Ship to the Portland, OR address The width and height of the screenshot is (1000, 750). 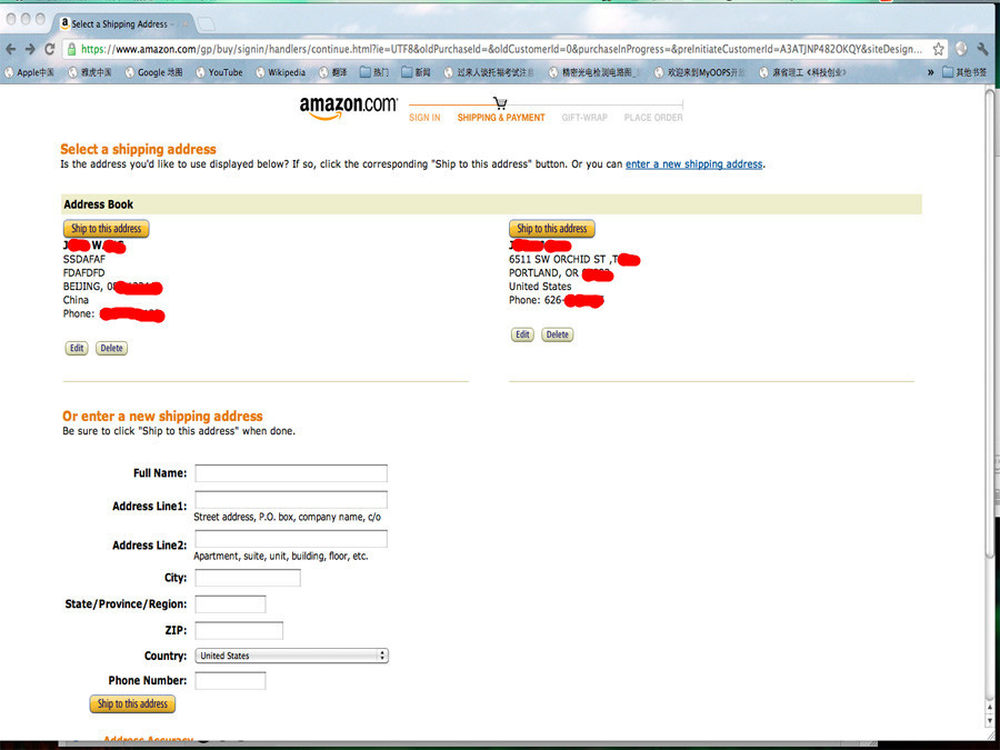pyautogui.click(x=552, y=228)
